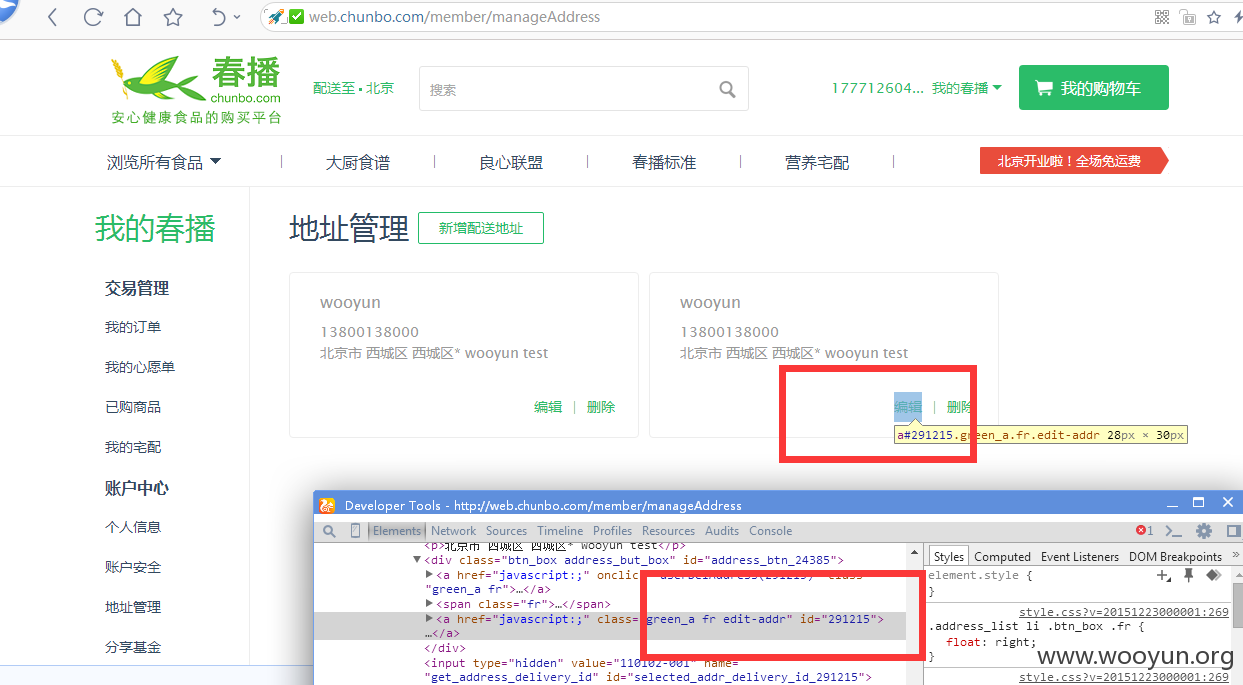Switch to DevTools Timeline tab

point(560,531)
